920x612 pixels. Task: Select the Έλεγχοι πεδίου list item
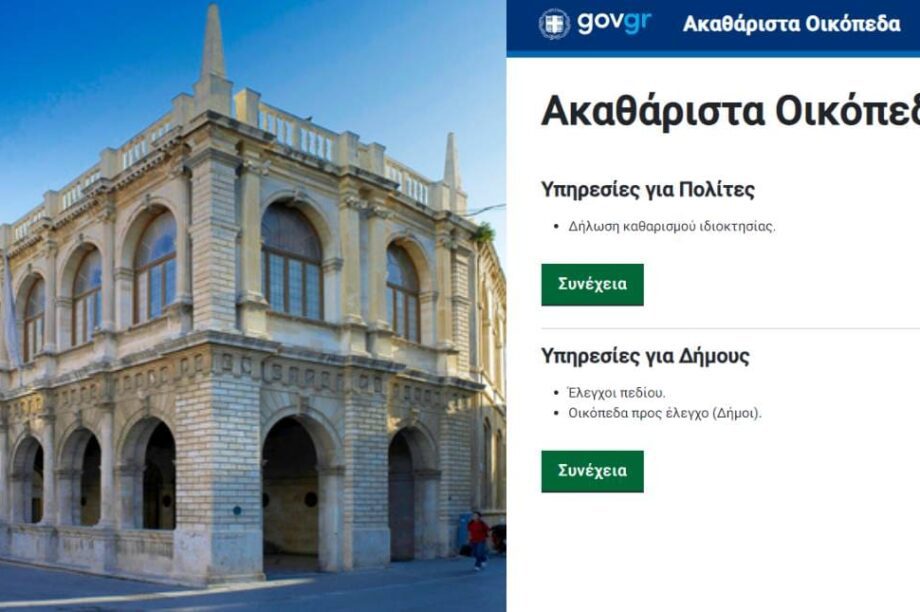[616, 393]
